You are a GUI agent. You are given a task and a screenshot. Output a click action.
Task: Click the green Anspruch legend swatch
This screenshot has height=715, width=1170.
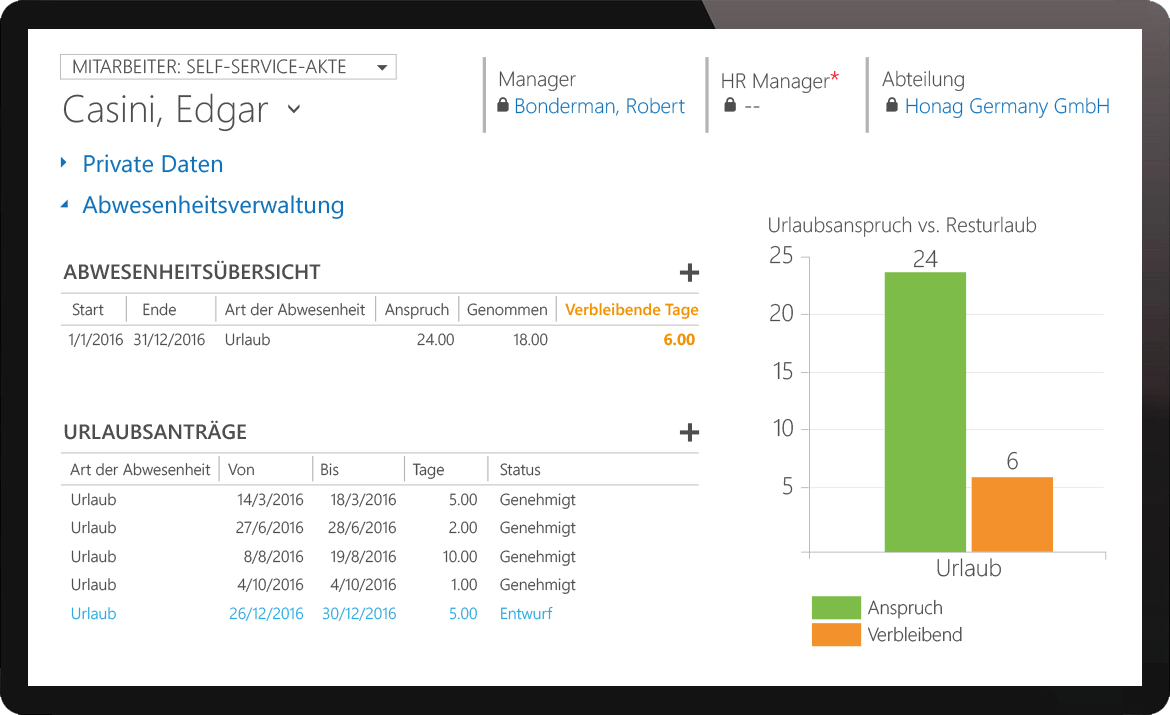[836, 608]
